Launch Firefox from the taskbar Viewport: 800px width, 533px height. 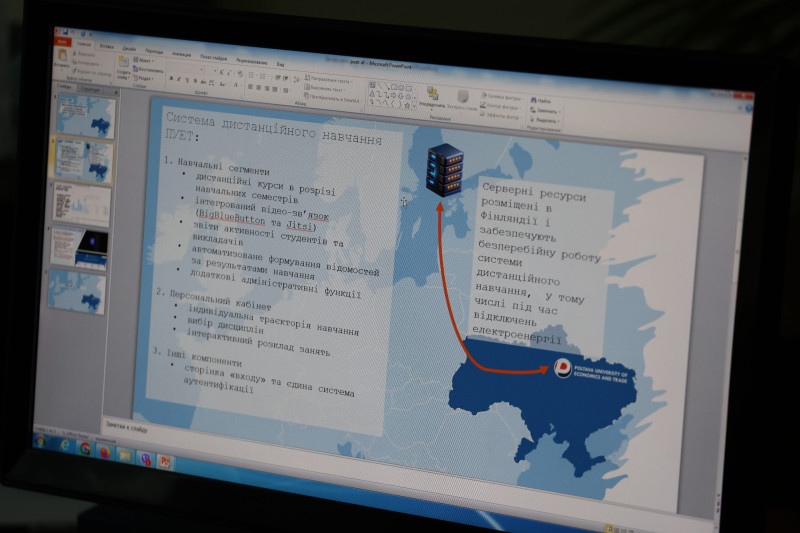[105, 452]
